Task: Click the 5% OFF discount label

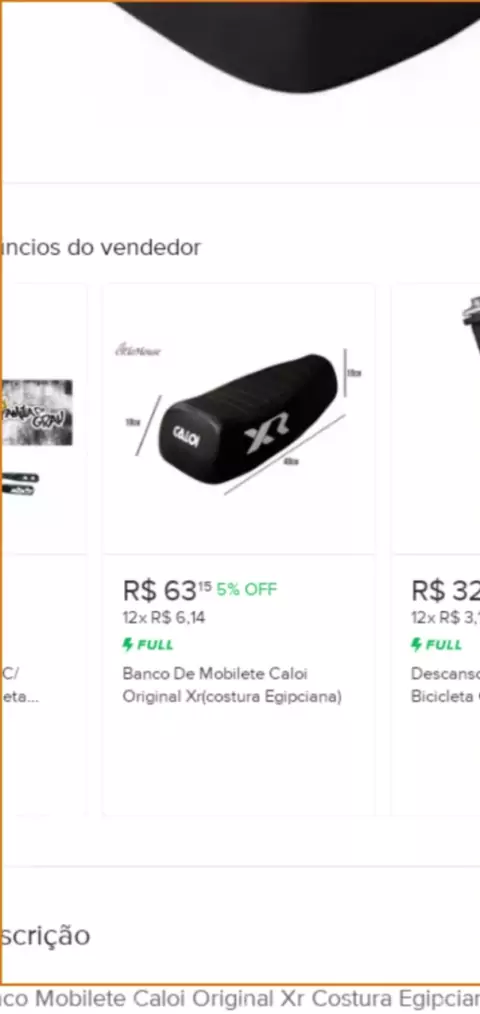Action: click(x=246, y=589)
